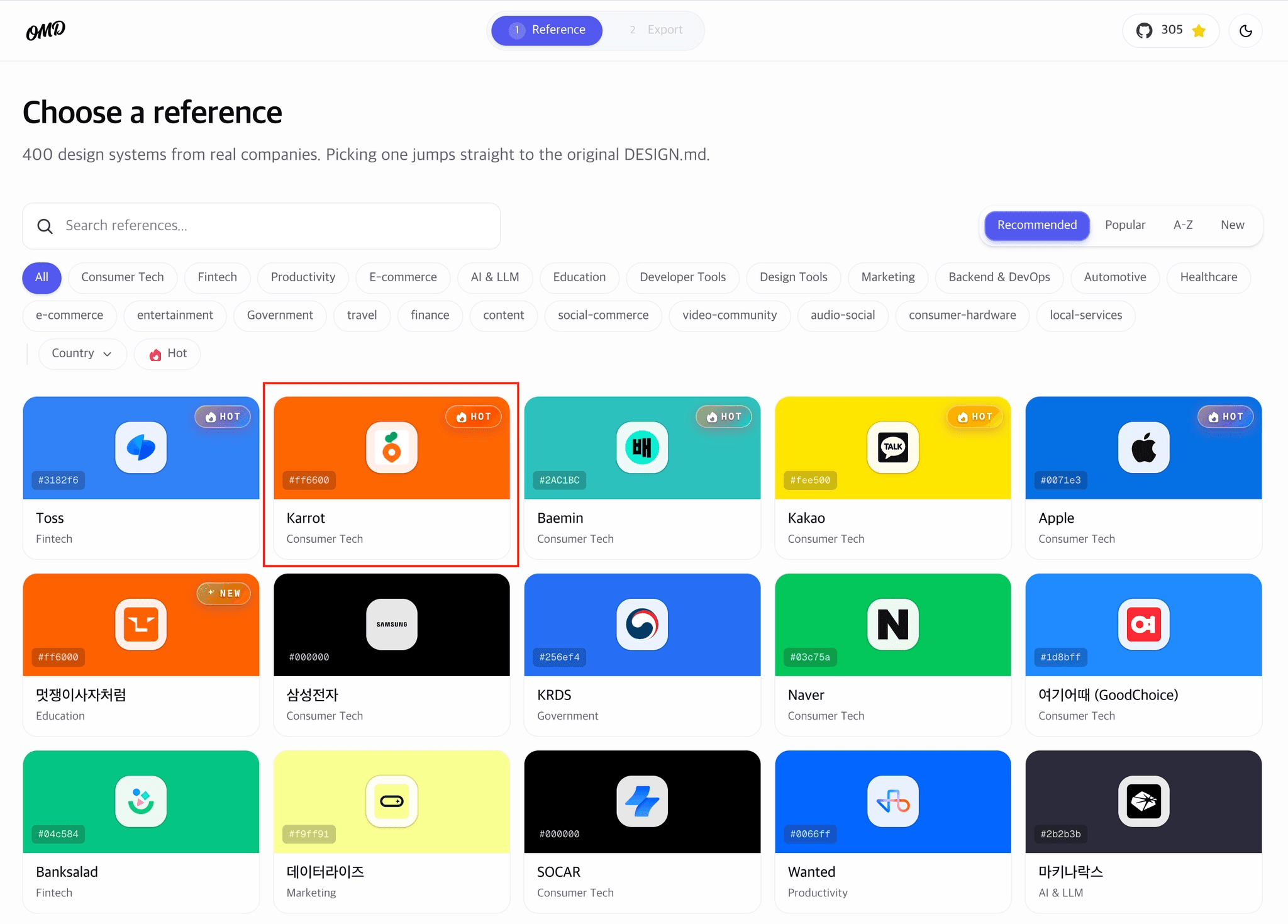1288x924 pixels.
Task: Filter by Automotive category chip
Action: pyautogui.click(x=1115, y=277)
